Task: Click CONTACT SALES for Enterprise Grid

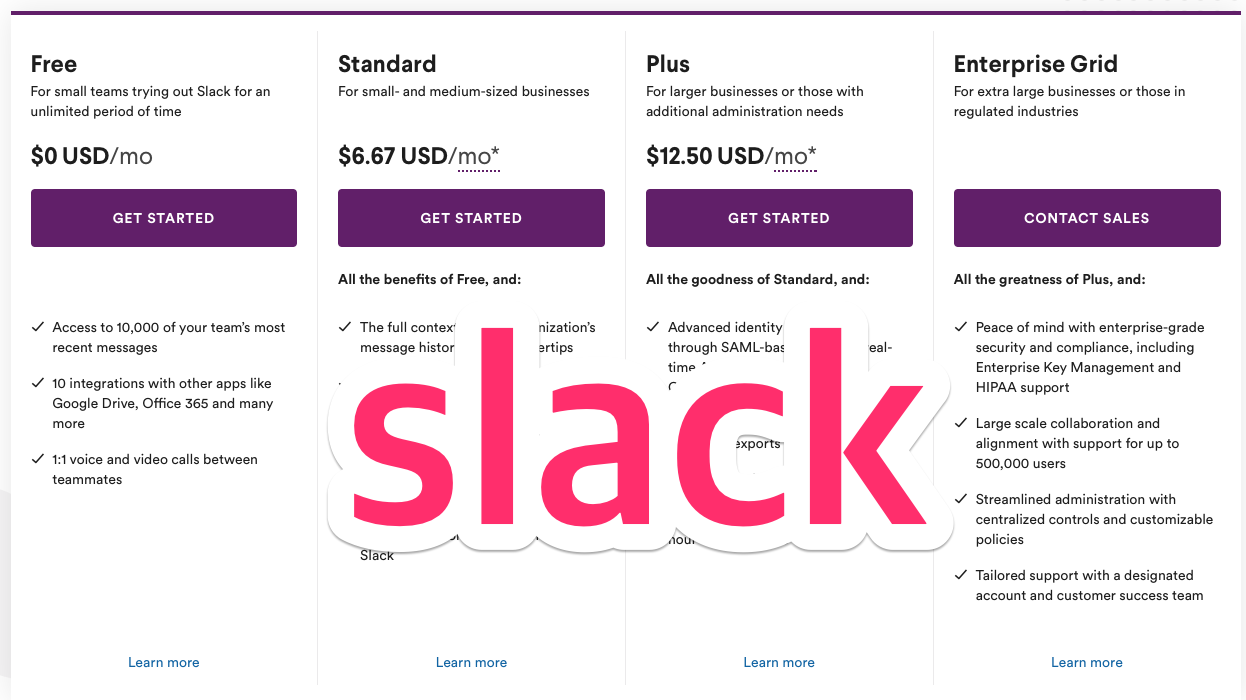Action: [x=1087, y=218]
